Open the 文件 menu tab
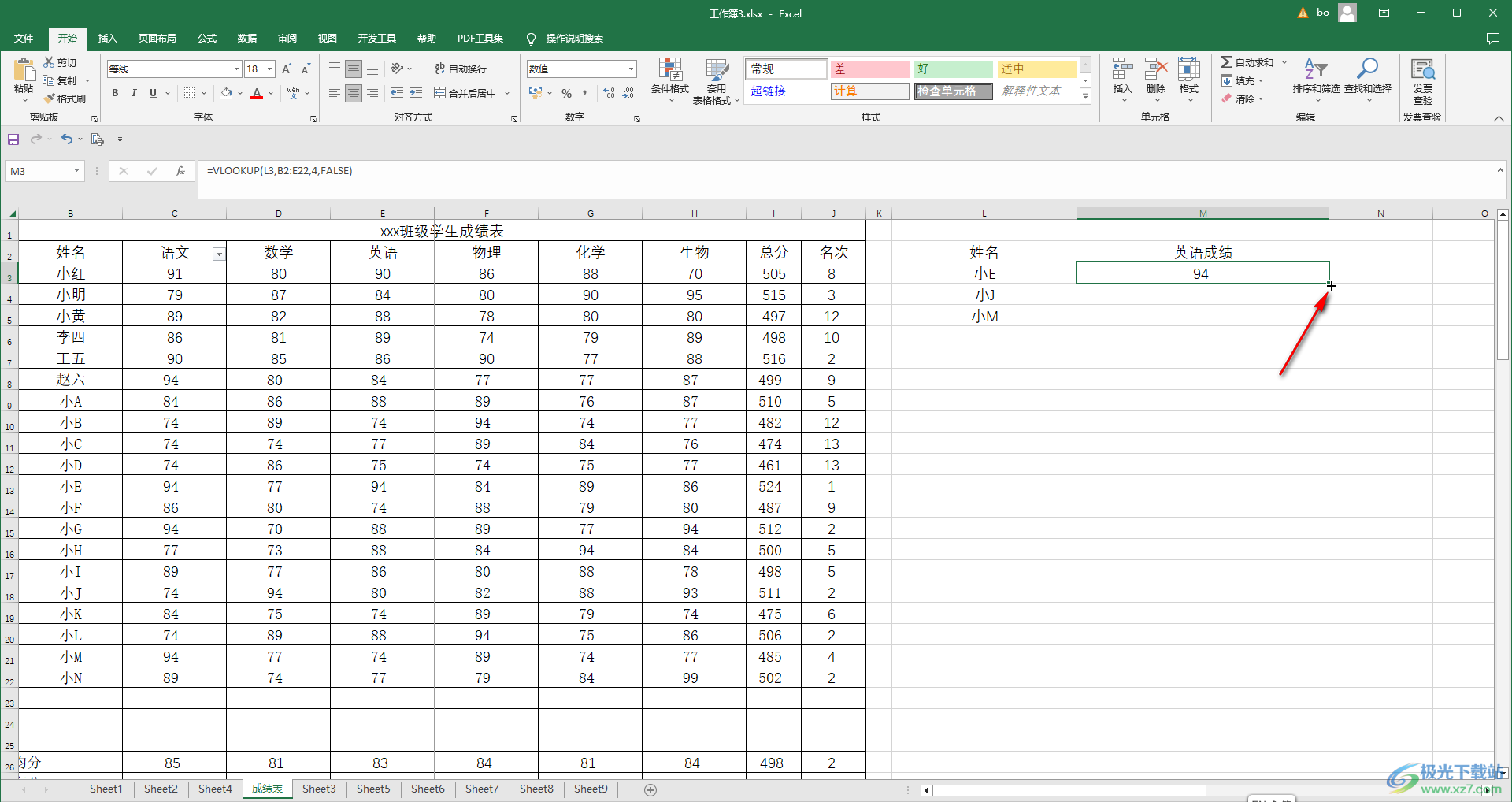This screenshot has width=1512, height=802. 24,39
